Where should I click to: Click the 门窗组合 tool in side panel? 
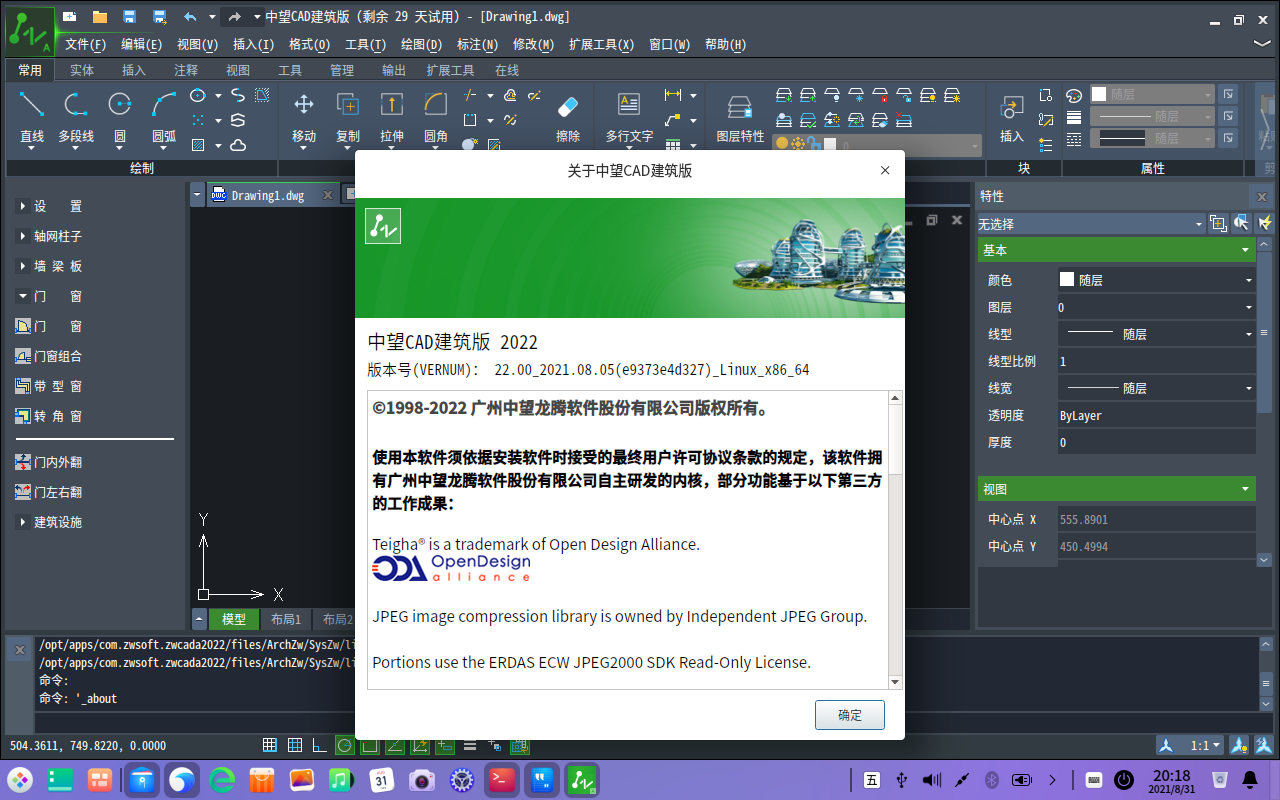49,356
